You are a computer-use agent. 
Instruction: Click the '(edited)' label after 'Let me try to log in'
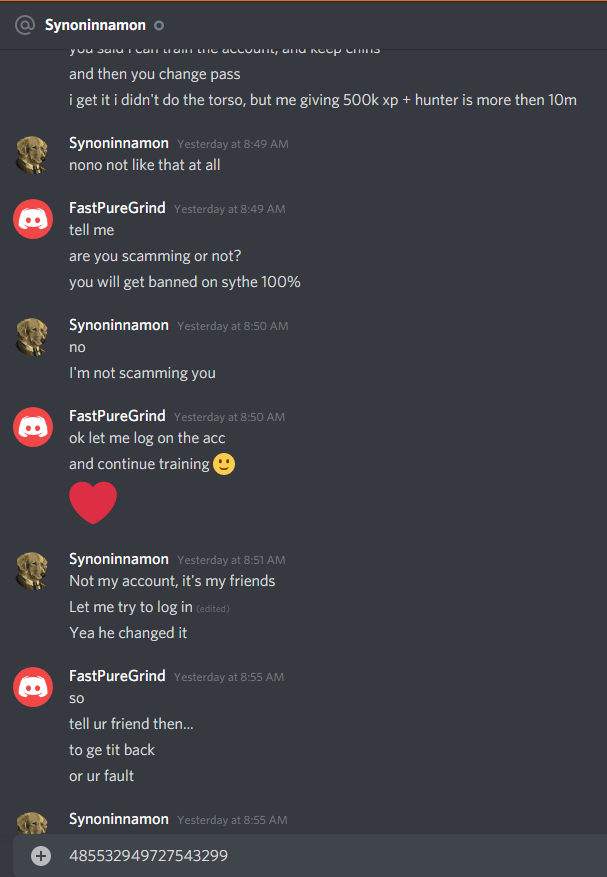click(213, 609)
